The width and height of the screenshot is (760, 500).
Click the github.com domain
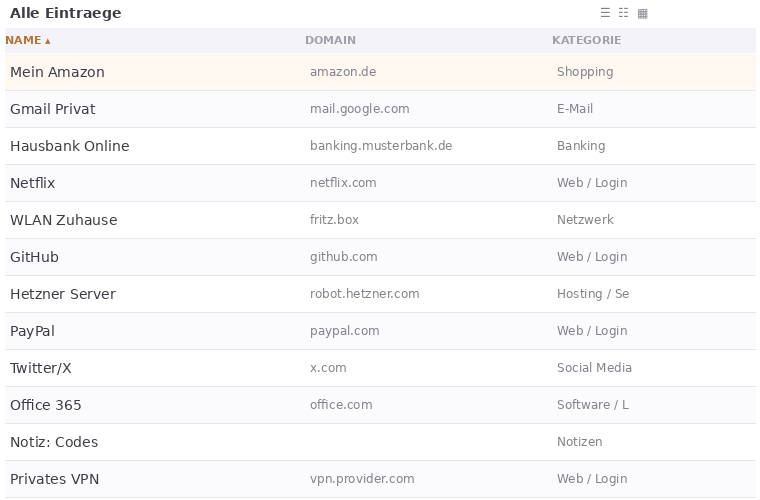click(x=343, y=257)
